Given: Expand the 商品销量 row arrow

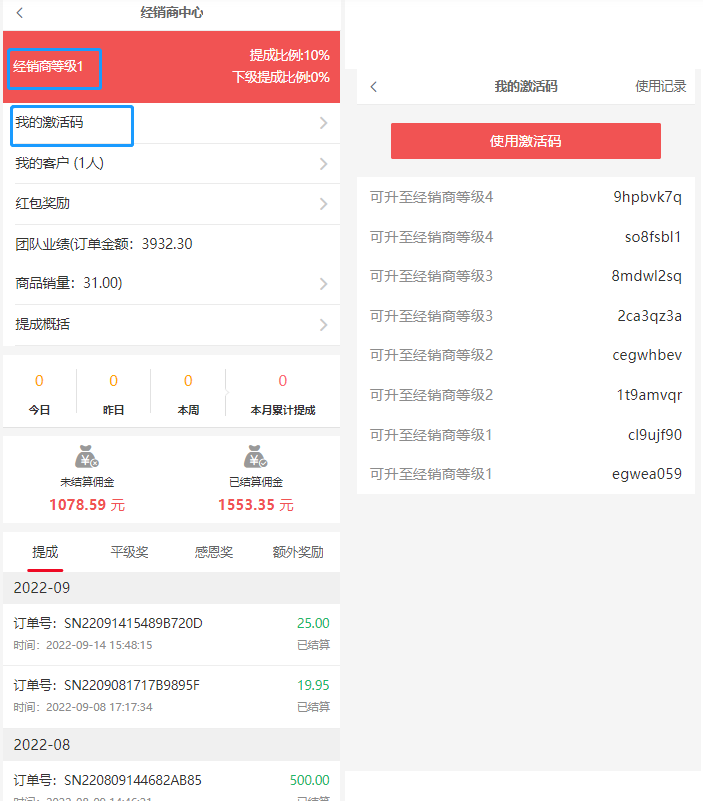Looking at the screenshot, I should [323, 284].
